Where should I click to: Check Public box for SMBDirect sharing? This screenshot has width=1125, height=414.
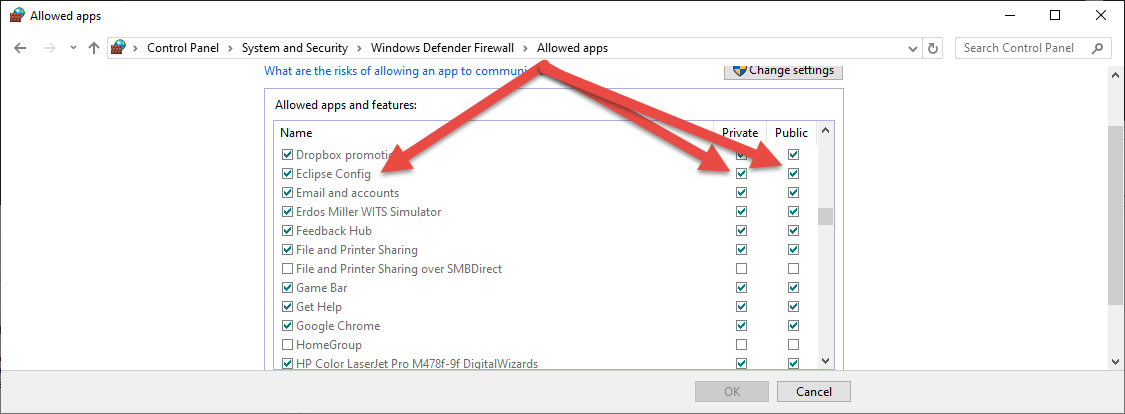pyautogui.click(x=793, y=268)
